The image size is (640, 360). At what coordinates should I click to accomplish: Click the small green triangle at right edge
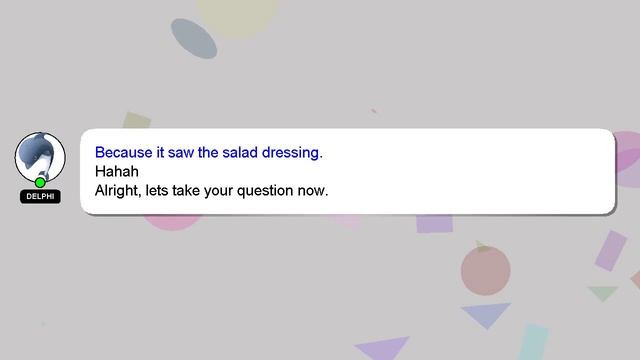click(603, 293)
